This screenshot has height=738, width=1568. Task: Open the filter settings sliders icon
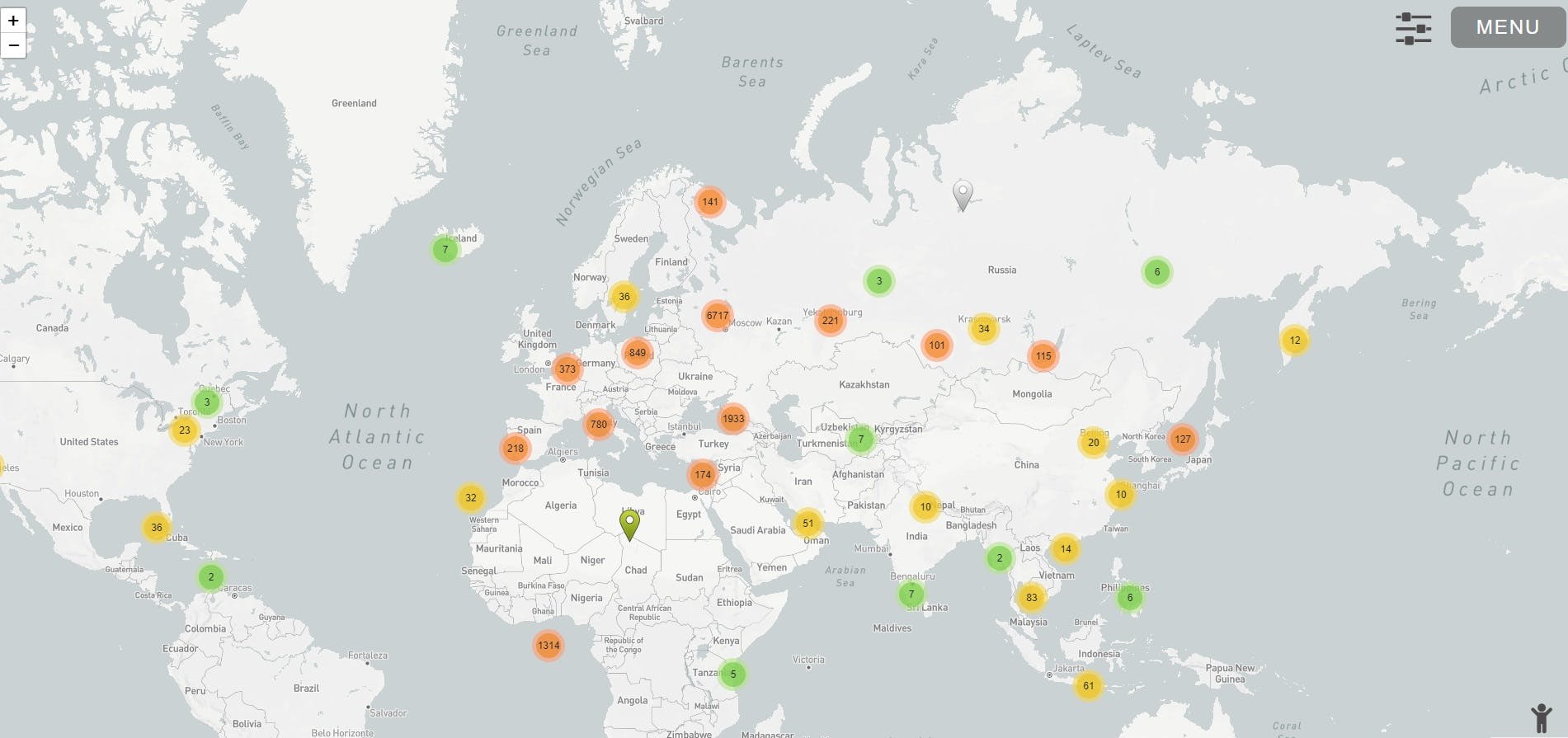click(1413, 28)
